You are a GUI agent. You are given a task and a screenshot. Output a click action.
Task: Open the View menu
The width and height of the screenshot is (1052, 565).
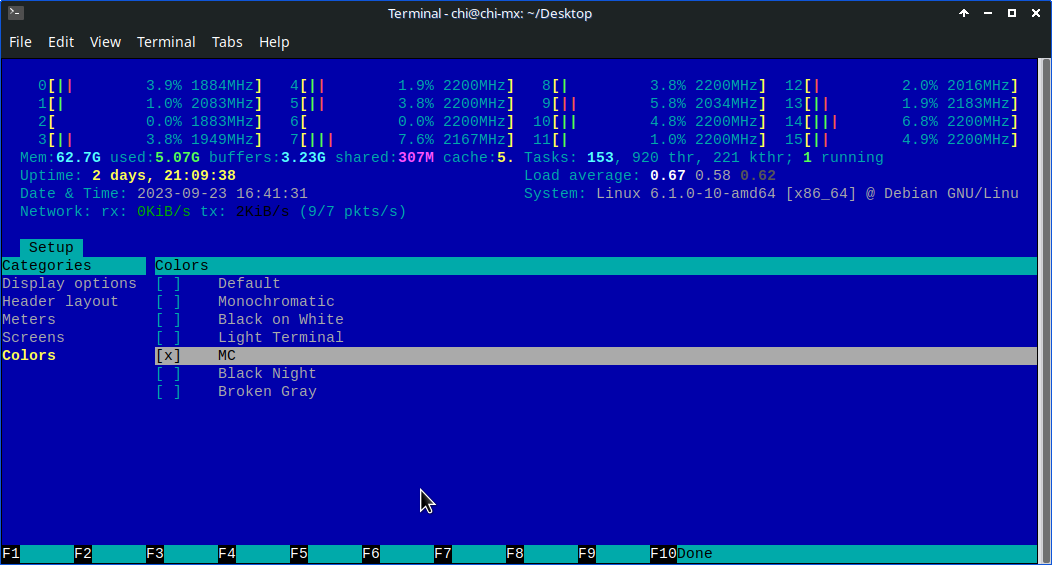tap(105, 42)
